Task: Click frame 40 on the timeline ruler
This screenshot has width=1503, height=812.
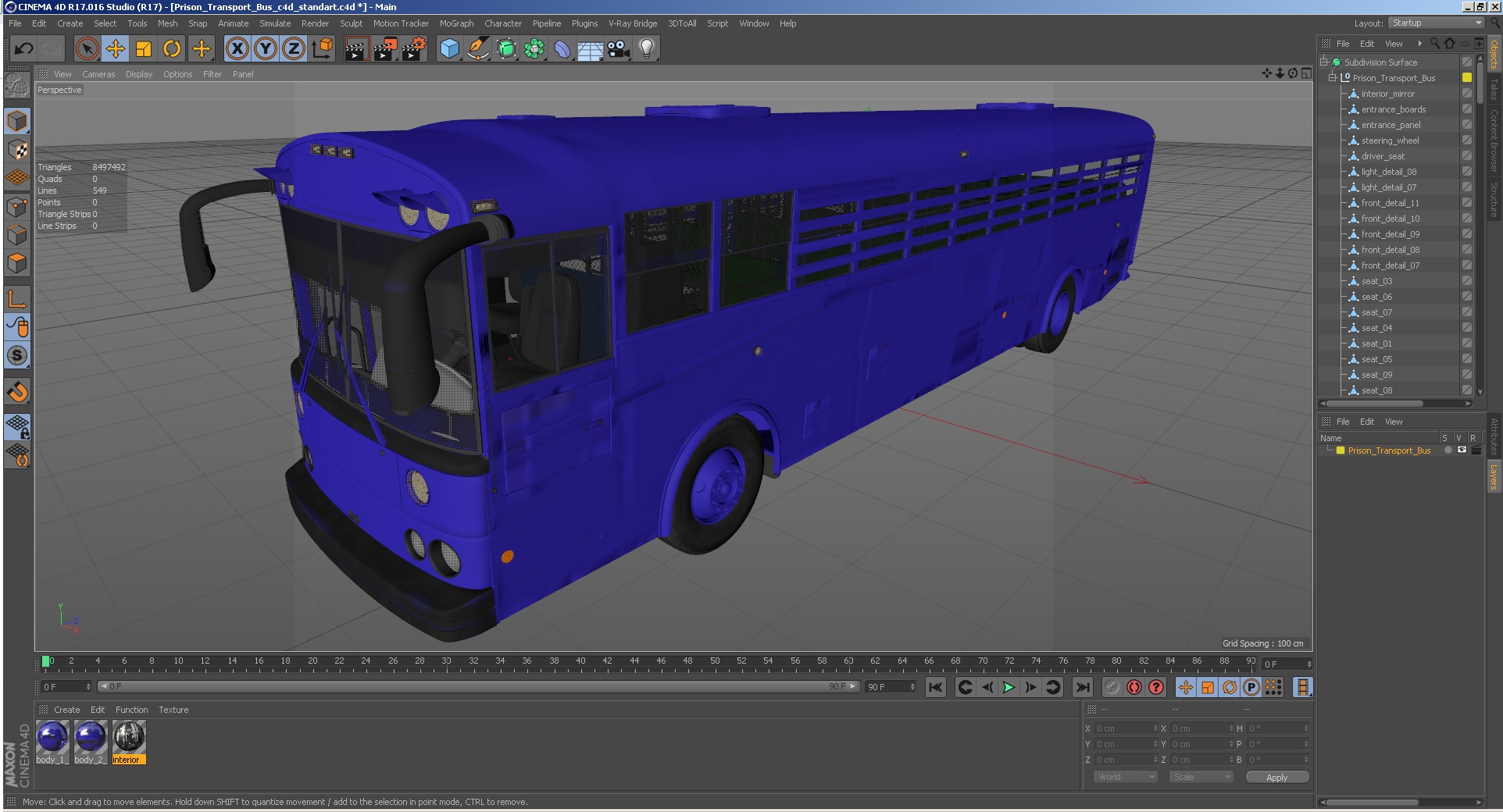Action: pos(580,661)
